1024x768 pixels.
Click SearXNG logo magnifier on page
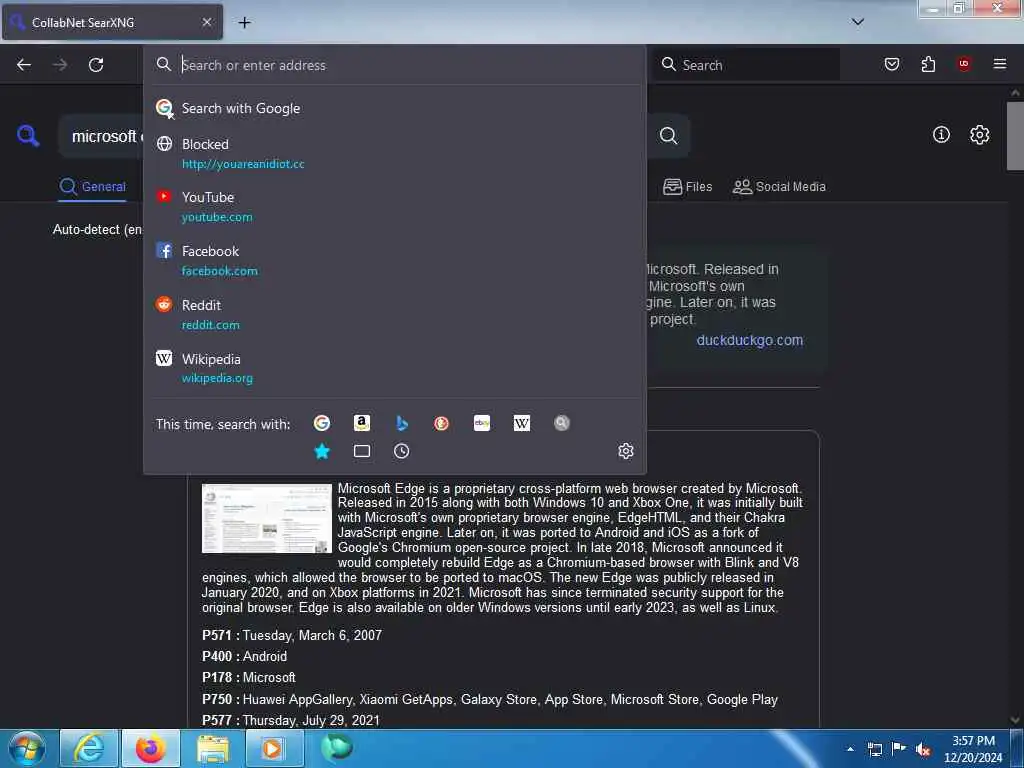(28, 136)
